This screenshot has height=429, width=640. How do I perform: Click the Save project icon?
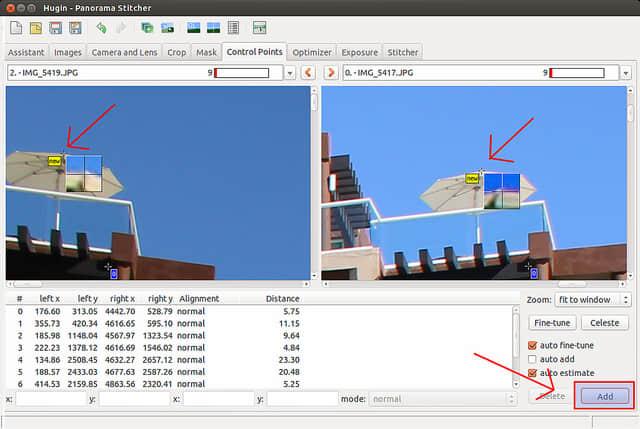tap(57, 27)
